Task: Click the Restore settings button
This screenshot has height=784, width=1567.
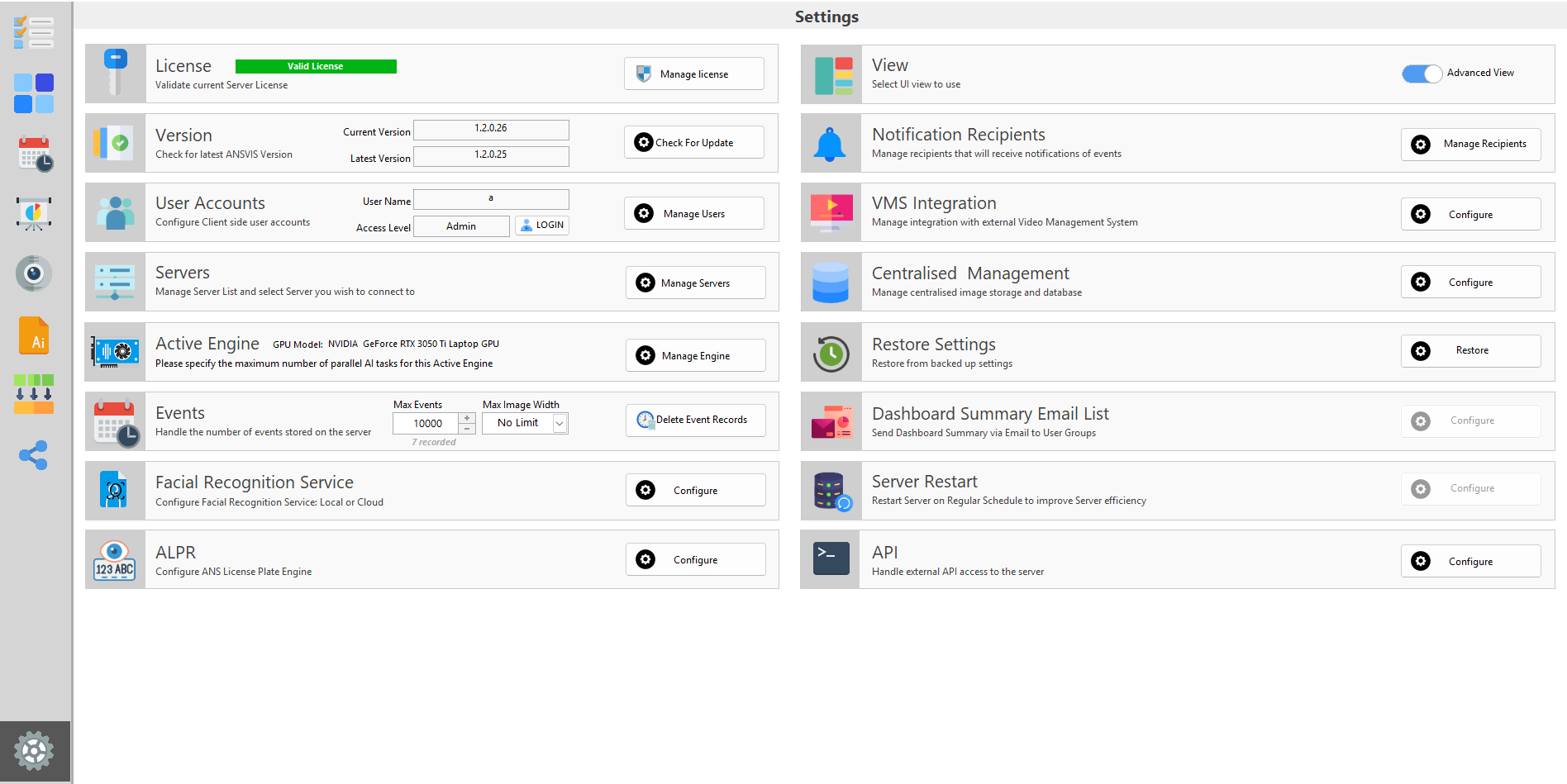Action: coord(1470,351)
